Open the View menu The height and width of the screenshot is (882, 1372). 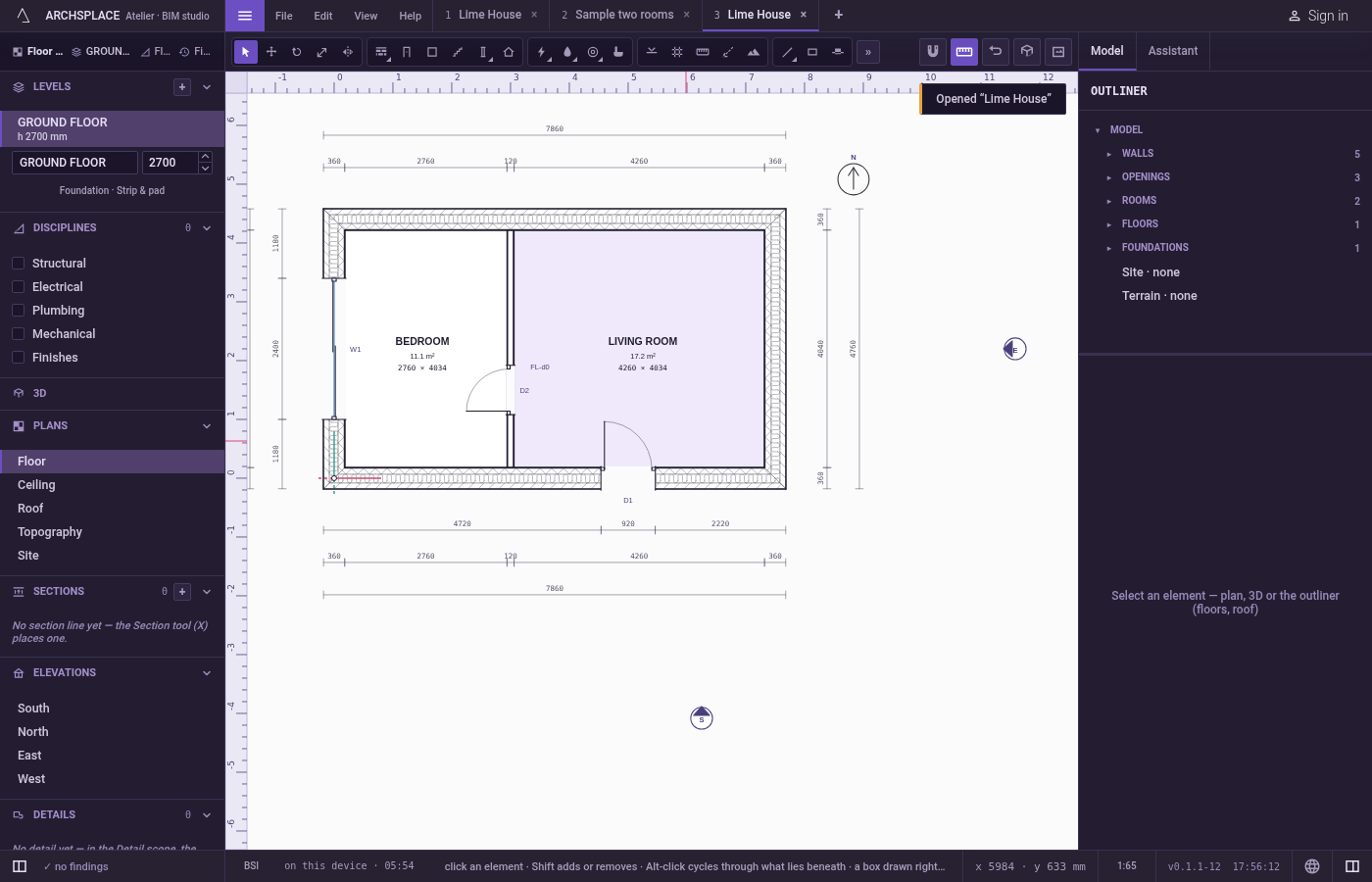coord(366,16)
